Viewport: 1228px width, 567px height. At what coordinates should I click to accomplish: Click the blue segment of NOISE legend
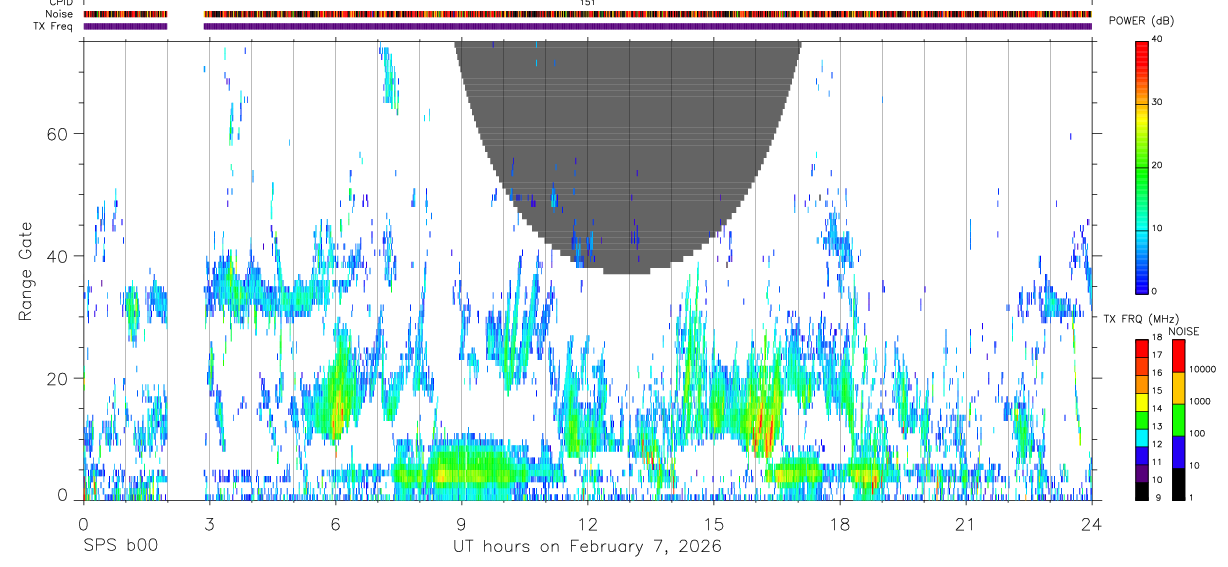(1179, 452)
